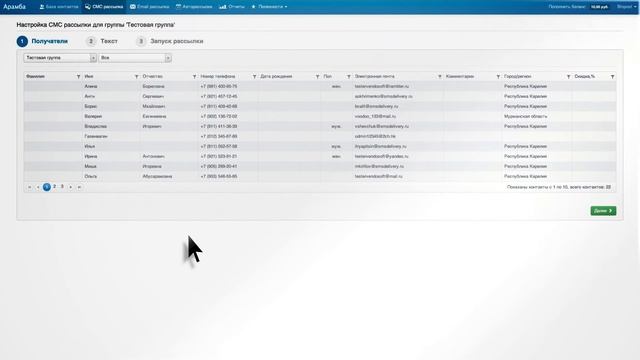640x360 pixels.
Task: Sort by the Электронная почта column header
Action: tap(375, 76)
